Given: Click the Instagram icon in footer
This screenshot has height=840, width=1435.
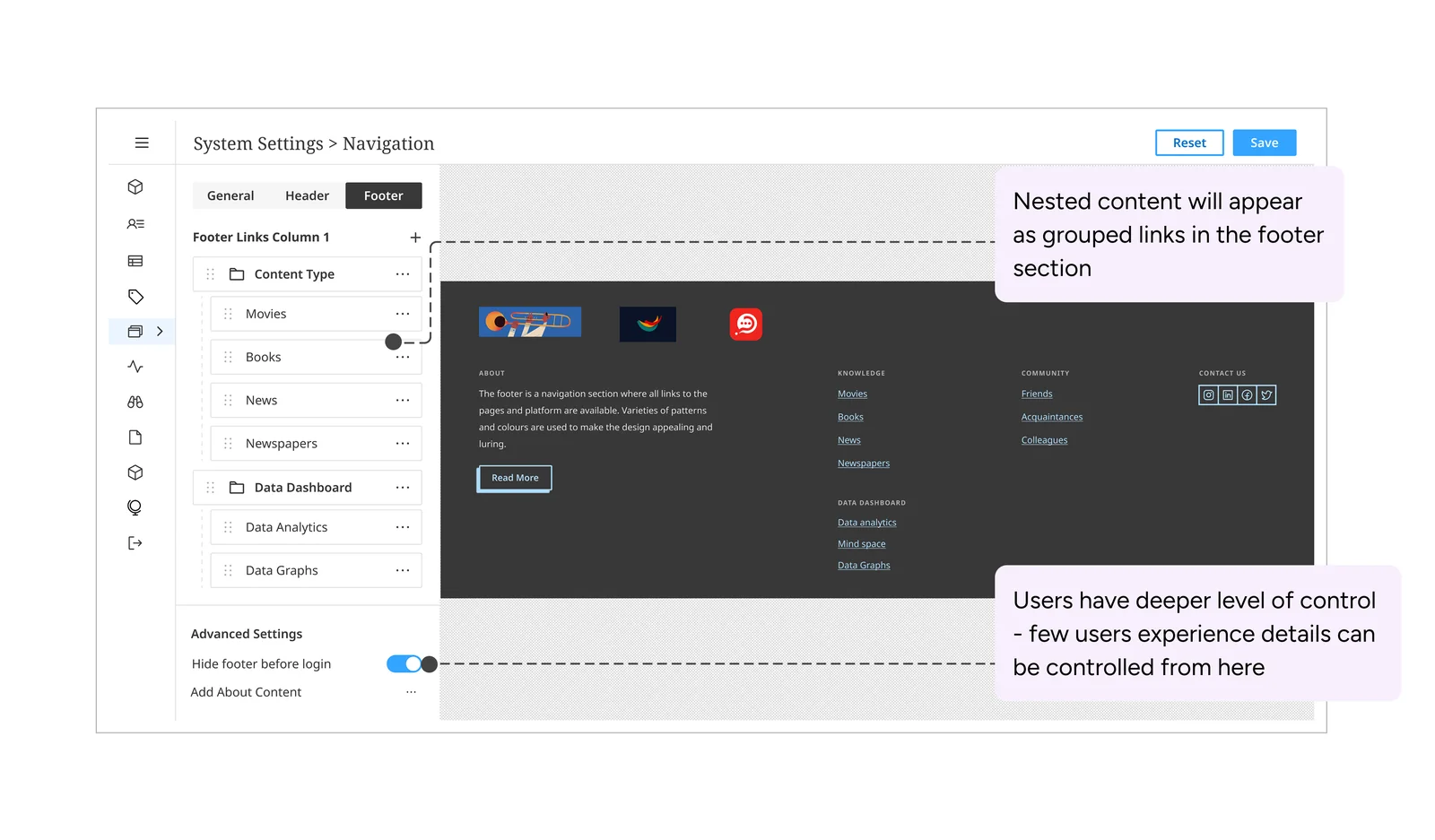Looking at the screenshot, I should click(1209, 395).
